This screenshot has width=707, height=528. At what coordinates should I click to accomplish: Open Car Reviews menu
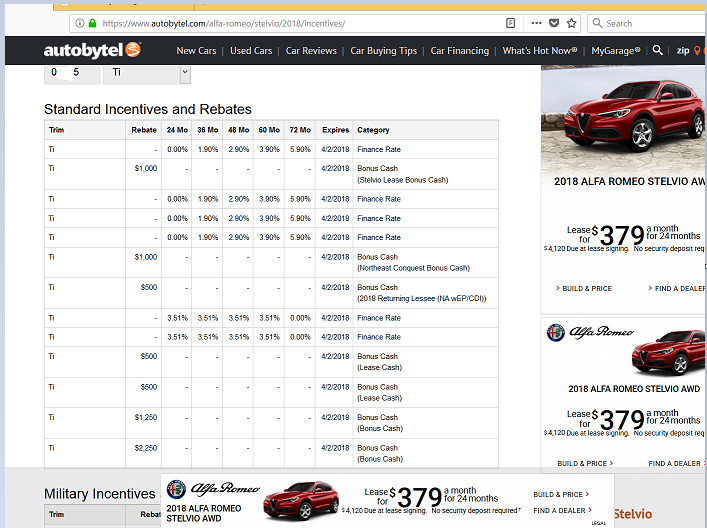[x=311, y=51]
